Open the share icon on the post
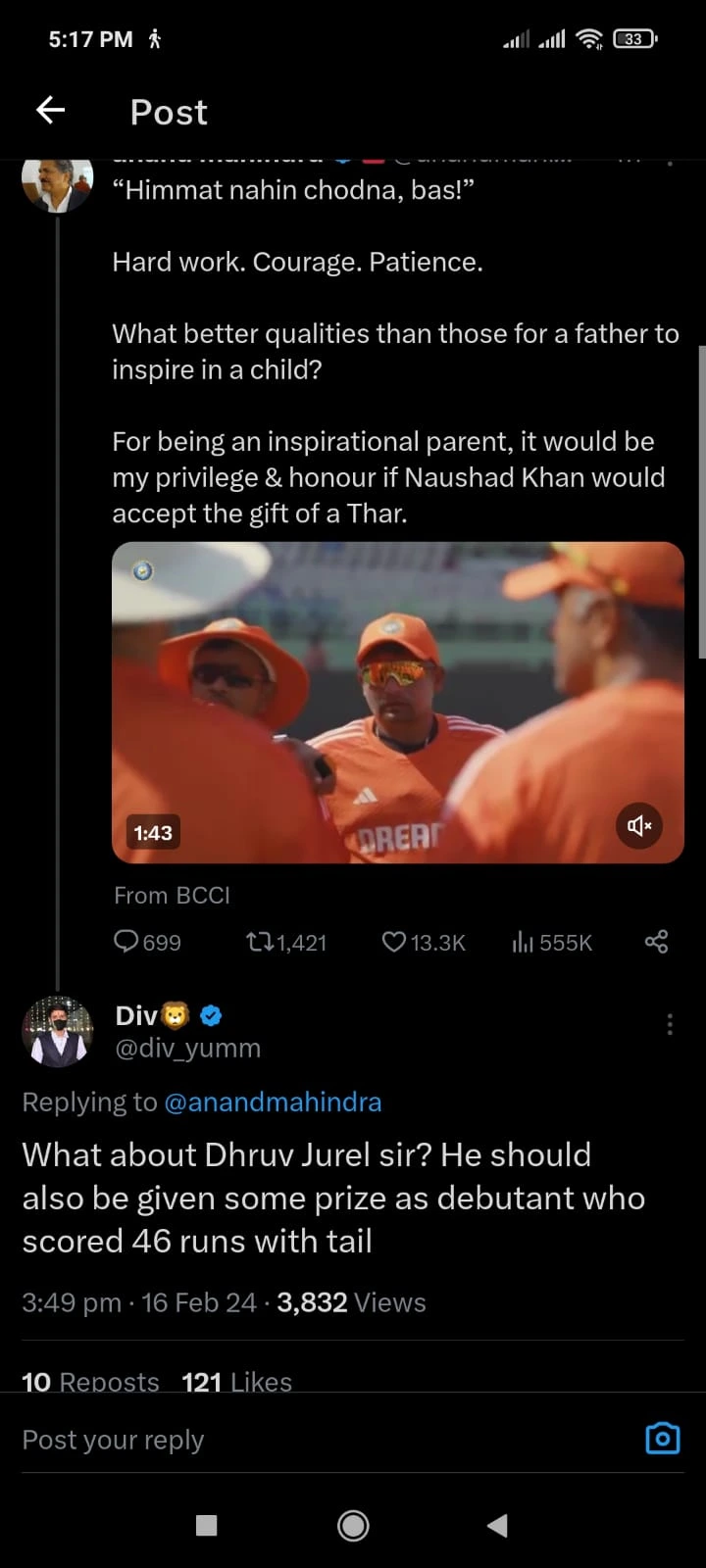The image size is (706, 1568). coord(655,942)
